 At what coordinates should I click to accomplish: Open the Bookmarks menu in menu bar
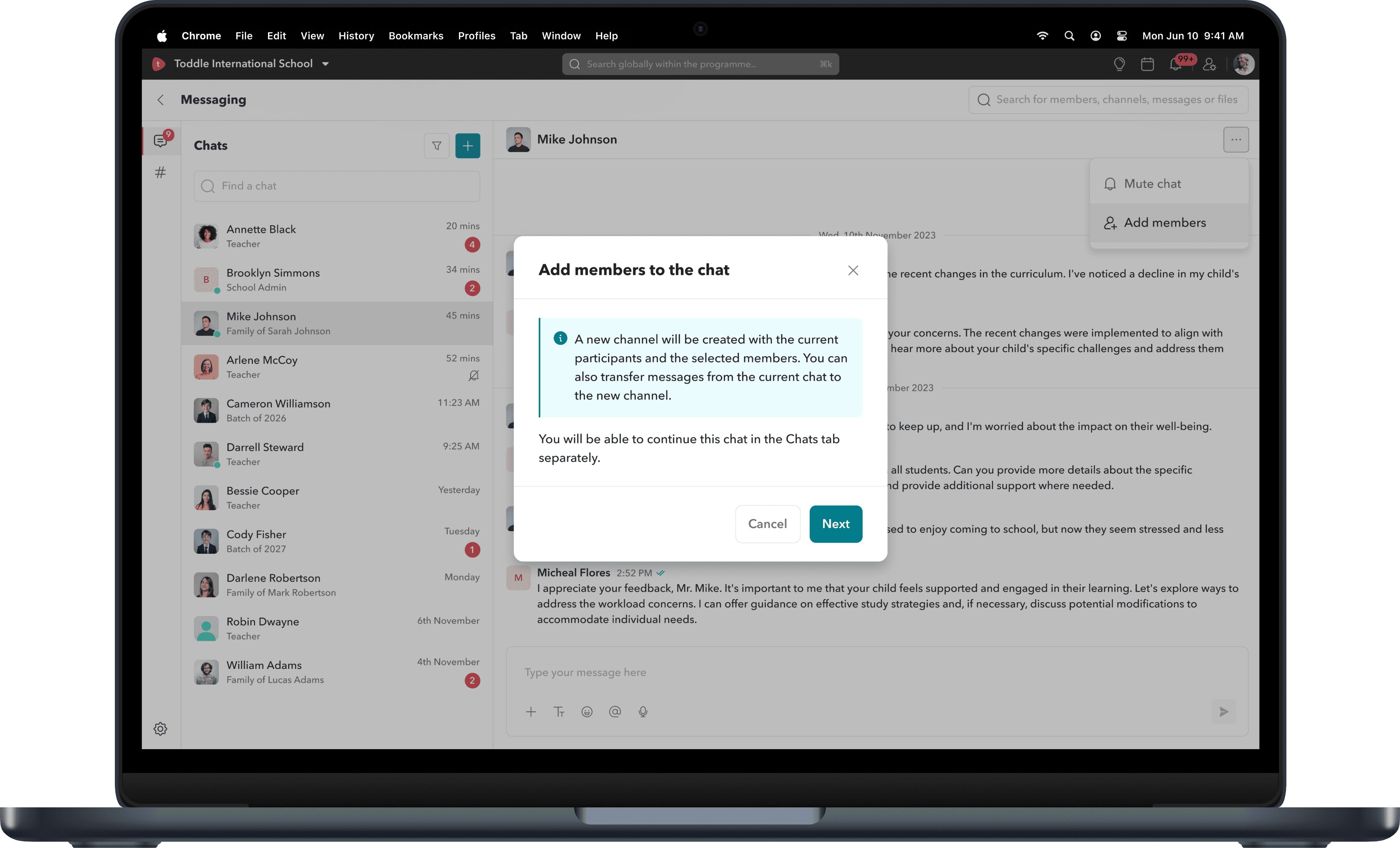pos(415,36)
